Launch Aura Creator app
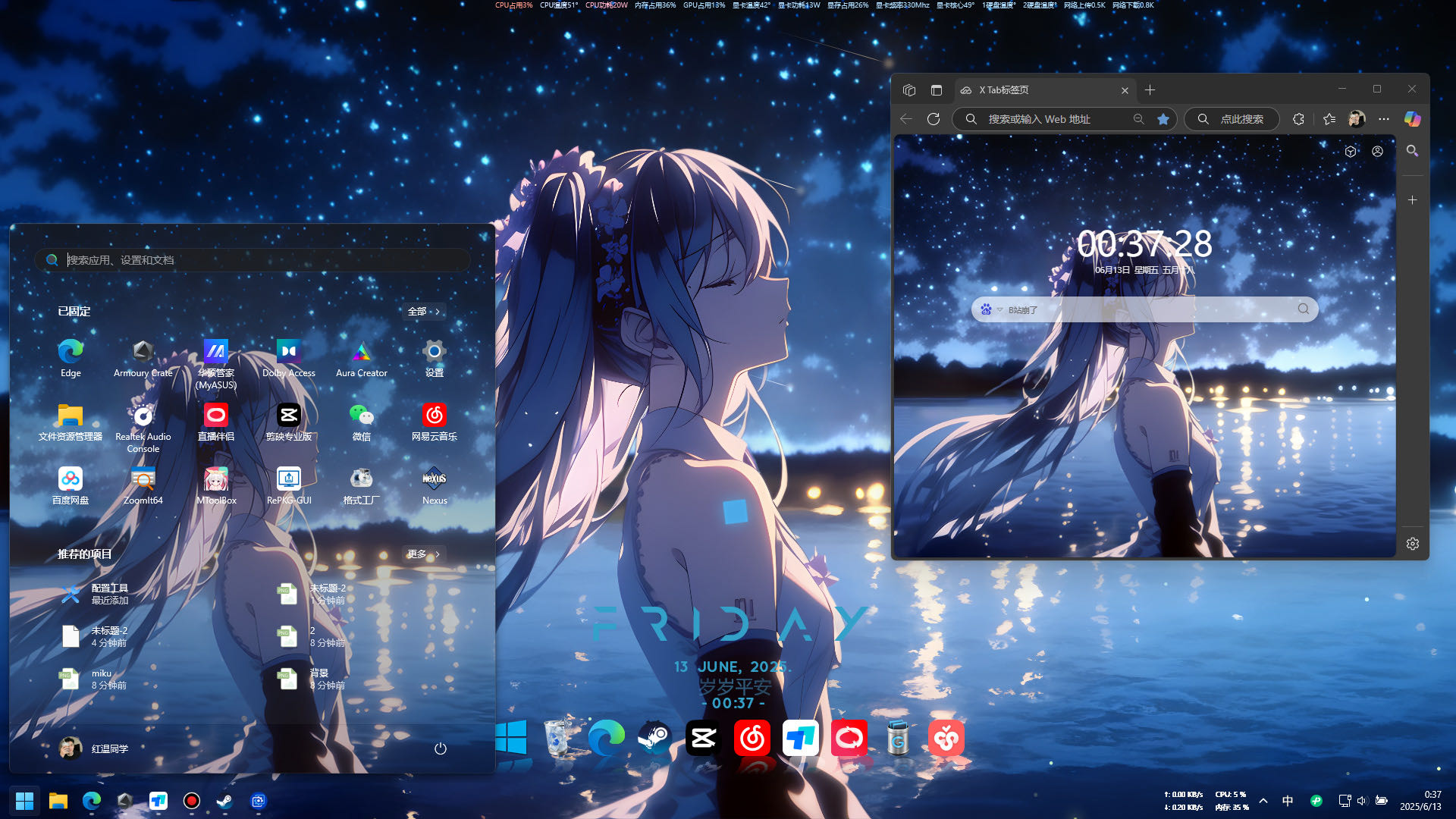 [362, 358]
